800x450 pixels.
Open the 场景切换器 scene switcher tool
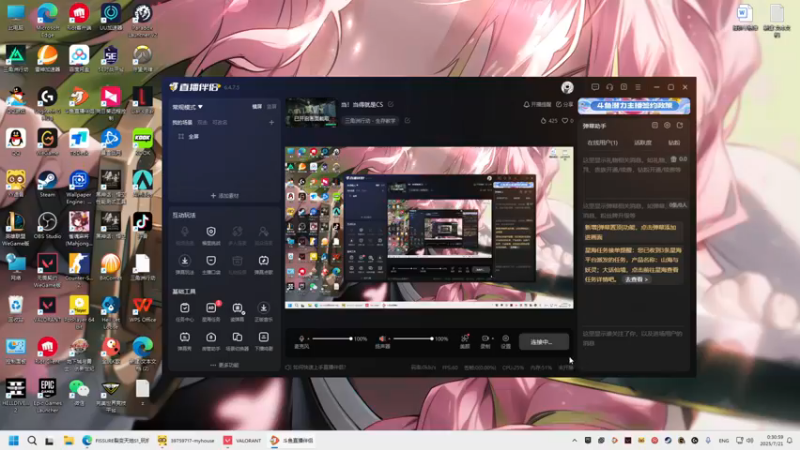tap(237, 341)
